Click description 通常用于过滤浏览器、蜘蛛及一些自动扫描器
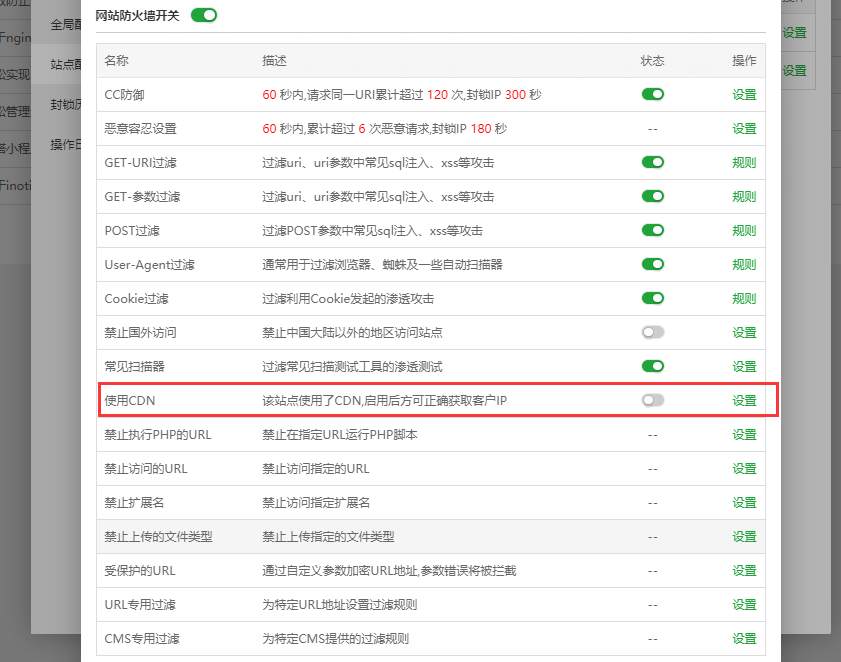The image size is (841, 662). tap(382, 264)
